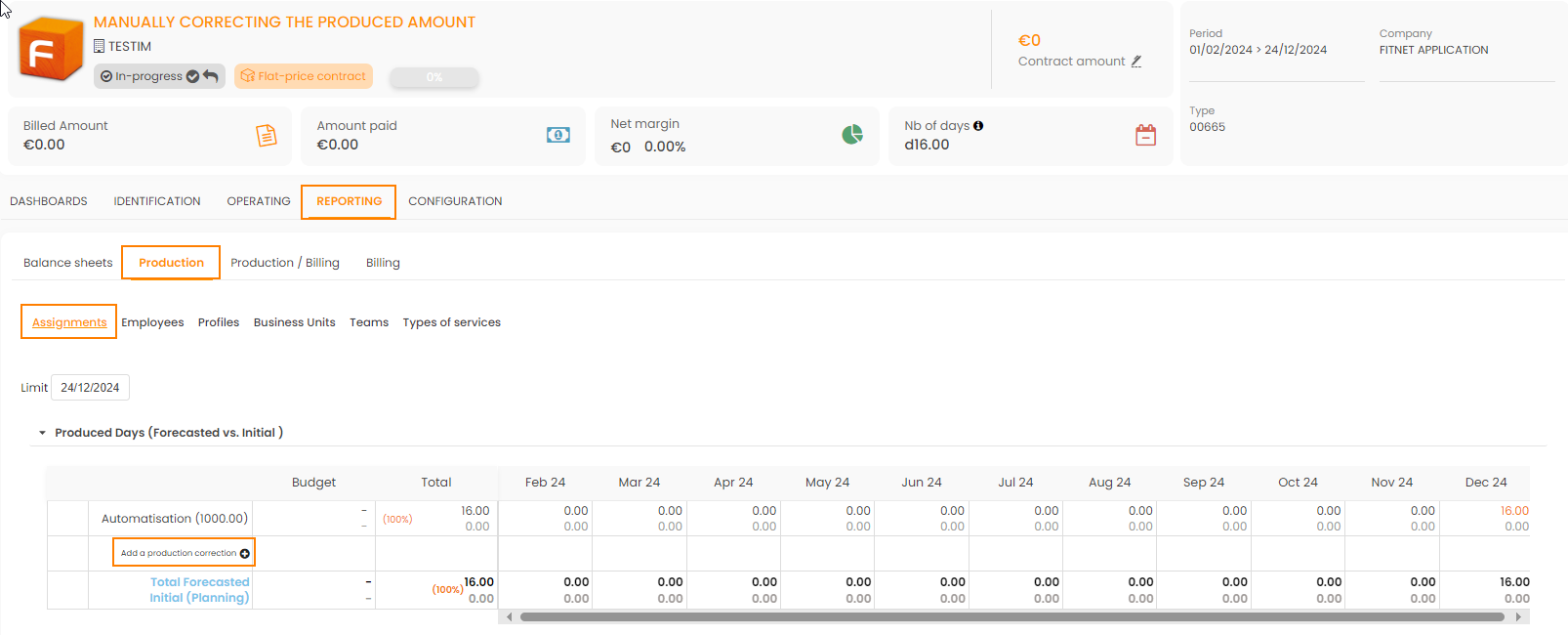The width and height of the screenshot is (1568, 635).
Task: Click the building icon beside TESTIM
Action: pos(99,46)
